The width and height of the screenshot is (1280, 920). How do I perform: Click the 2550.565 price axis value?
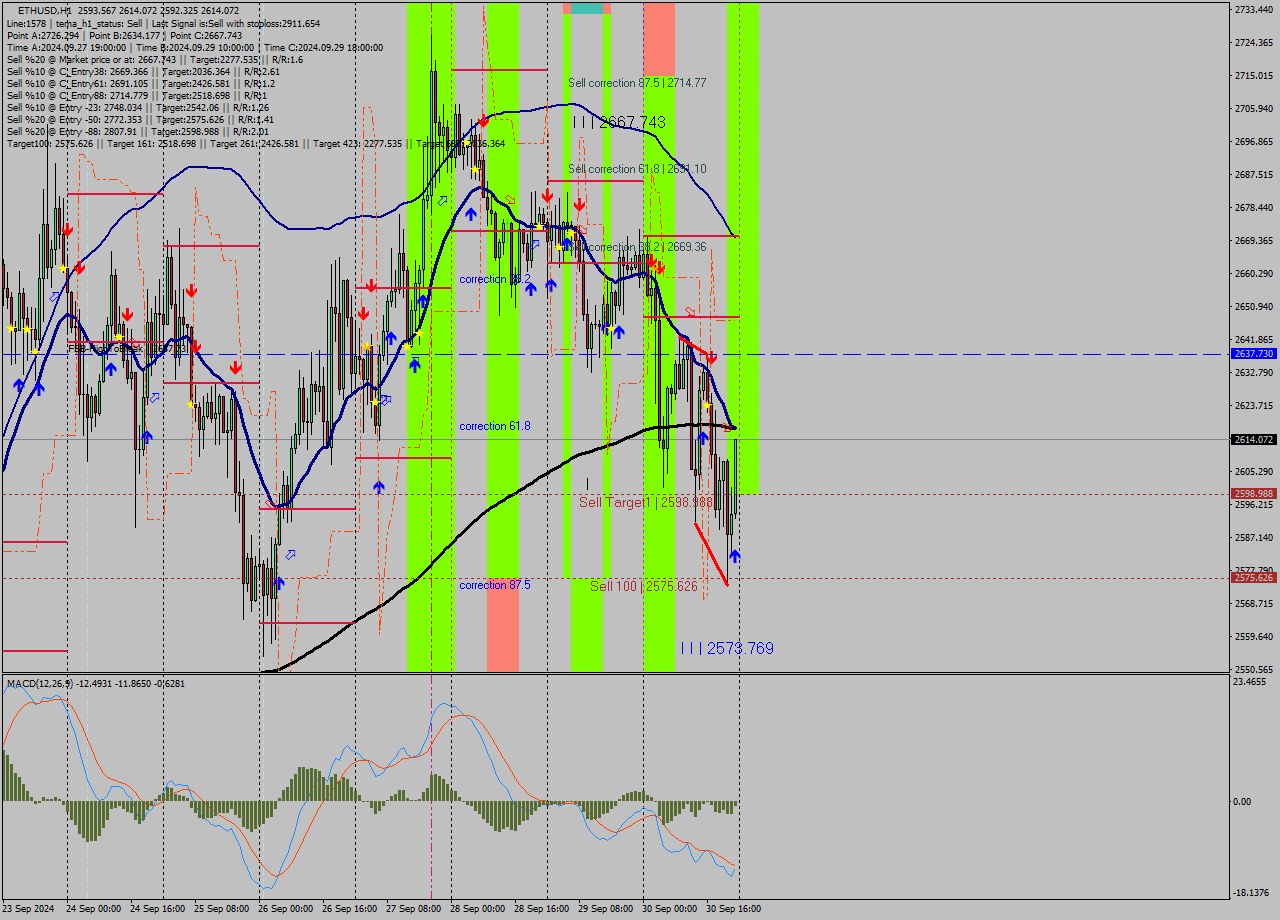(x=1253, y=669)
